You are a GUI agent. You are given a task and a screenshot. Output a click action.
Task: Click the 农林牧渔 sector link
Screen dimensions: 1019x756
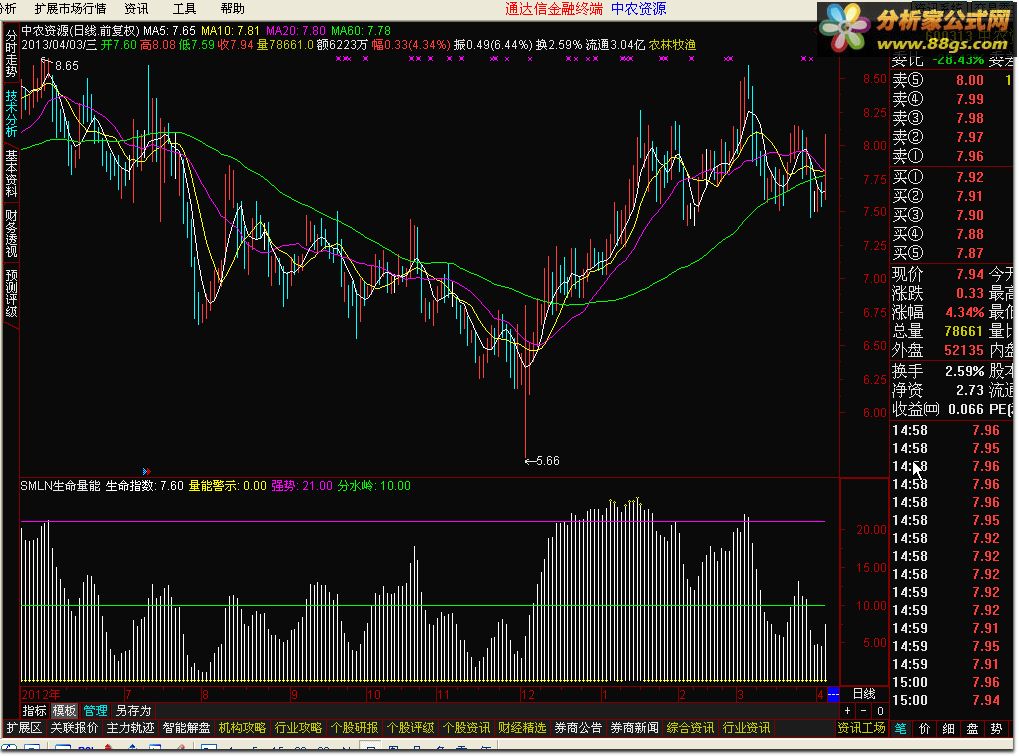coord(672,45)
